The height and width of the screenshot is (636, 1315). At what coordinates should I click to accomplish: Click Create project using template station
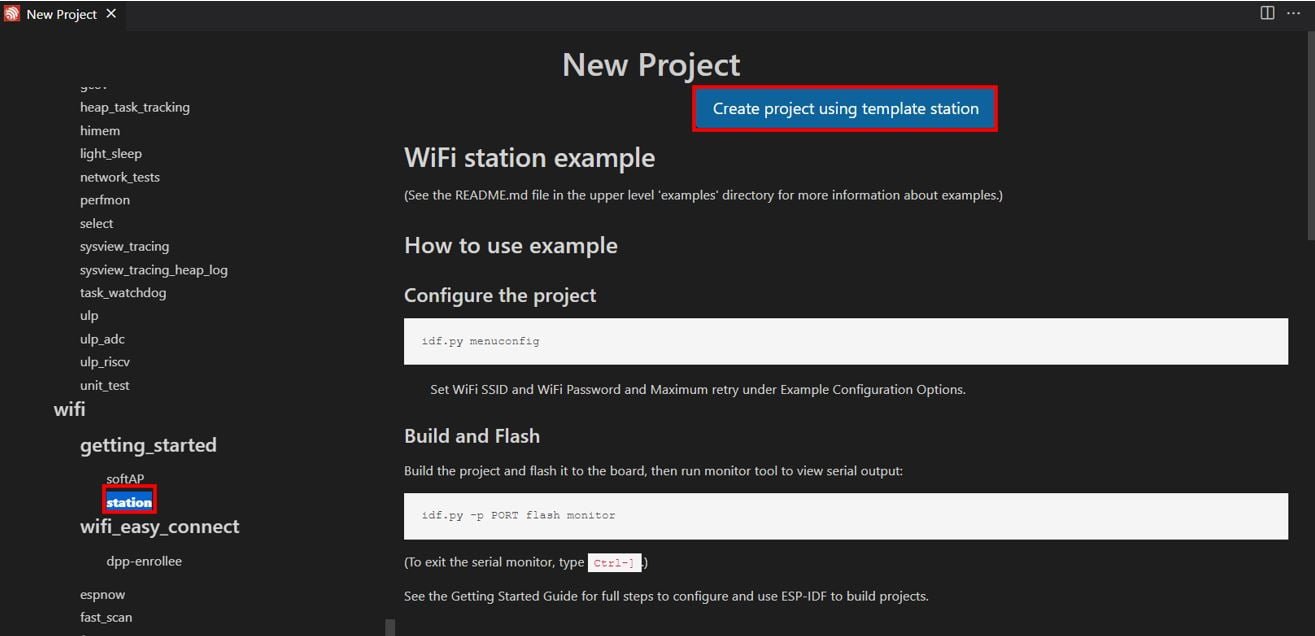844,108
